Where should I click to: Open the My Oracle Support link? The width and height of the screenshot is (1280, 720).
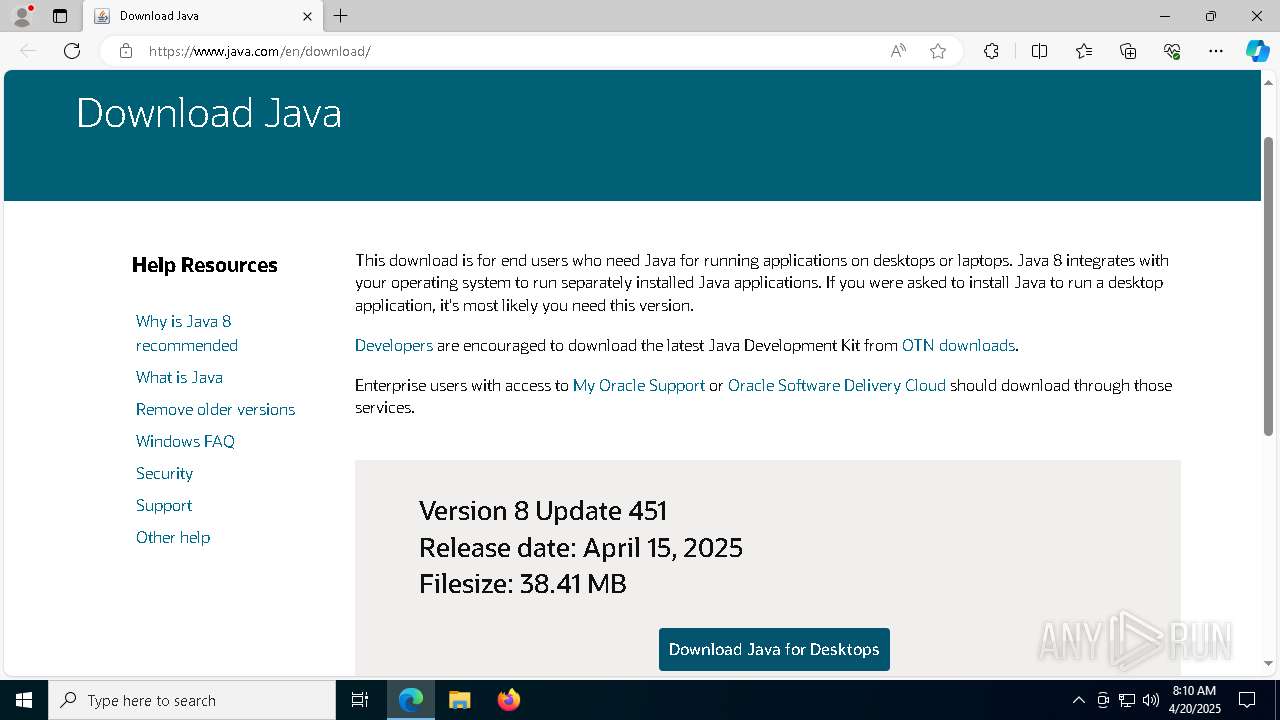click(639, 385)
